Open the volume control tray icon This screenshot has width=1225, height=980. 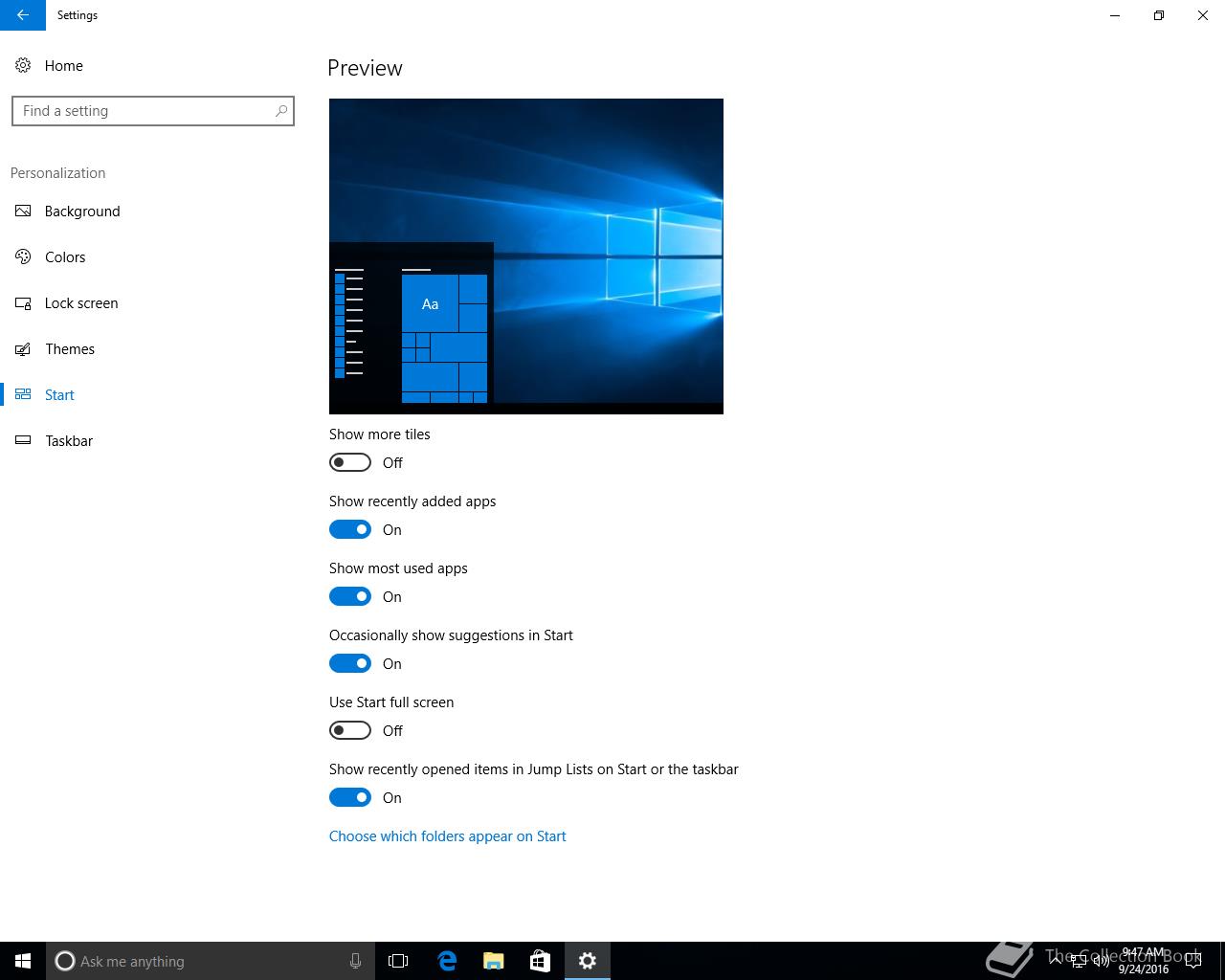[1101, 961]
